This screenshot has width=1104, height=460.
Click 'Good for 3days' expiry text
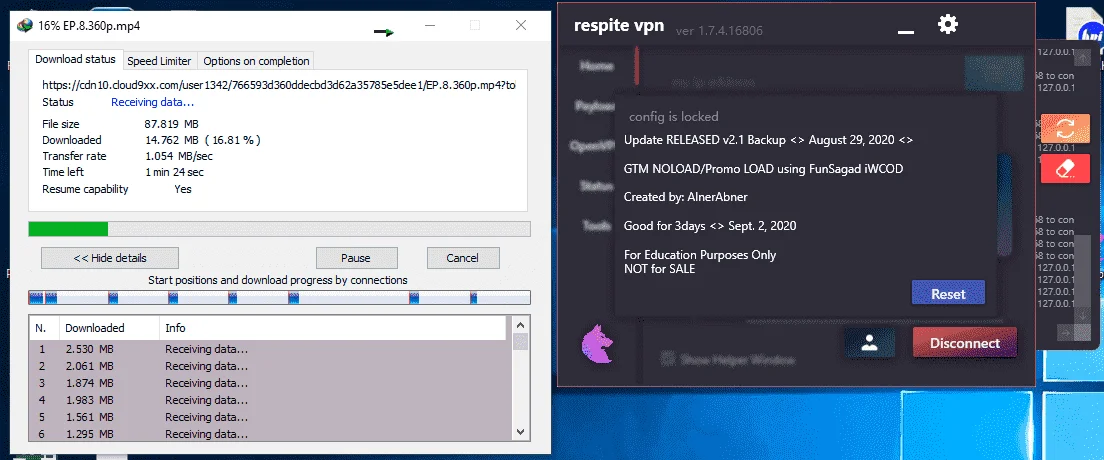coord(710,226)
